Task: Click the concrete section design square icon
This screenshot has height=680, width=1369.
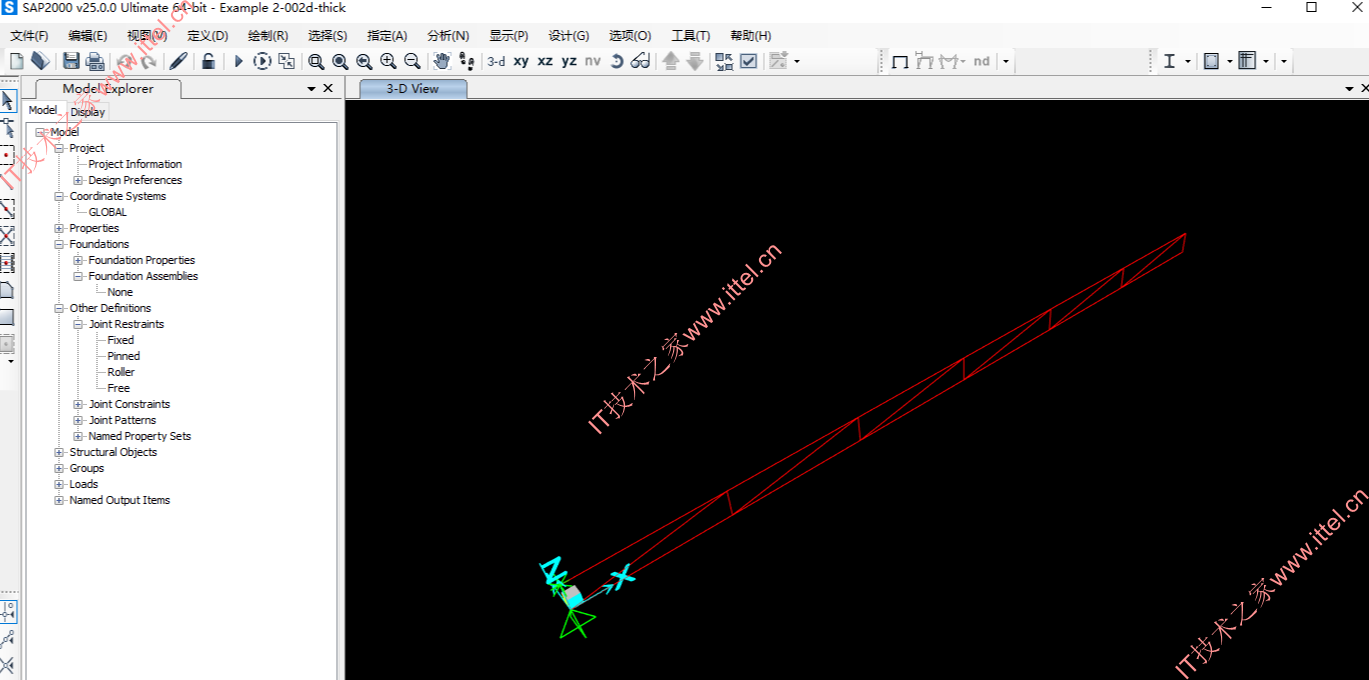Action: 1211,61
